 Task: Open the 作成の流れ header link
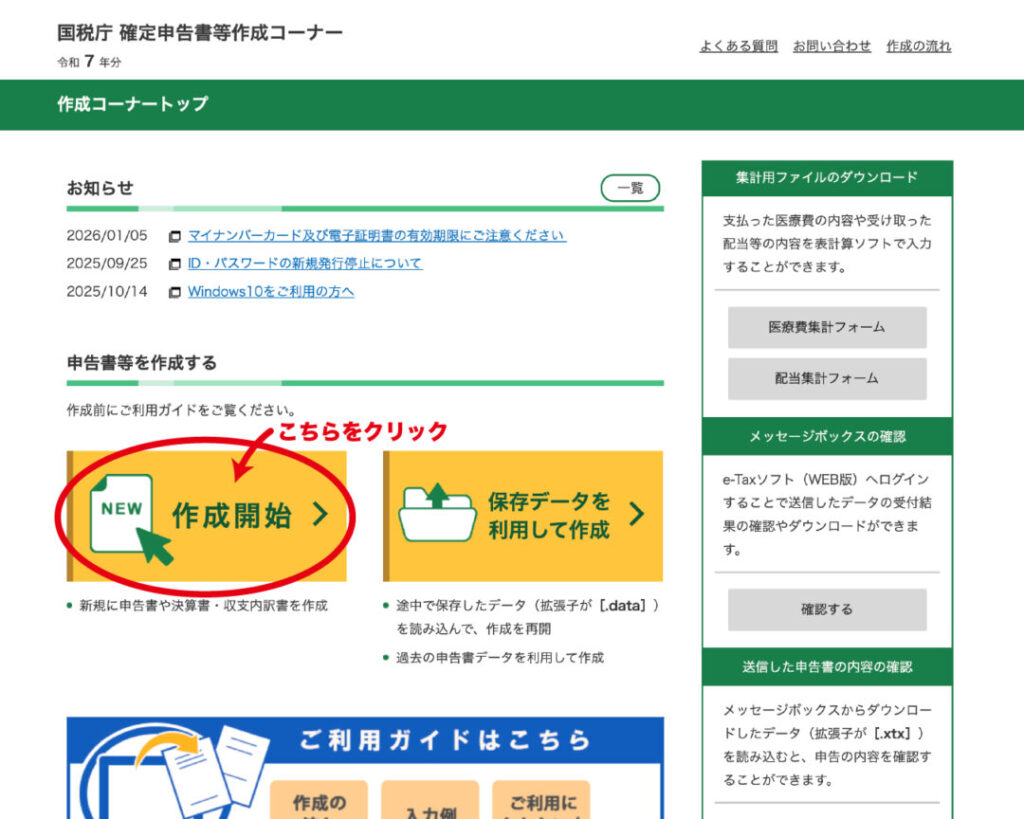(x=918, y=46)
